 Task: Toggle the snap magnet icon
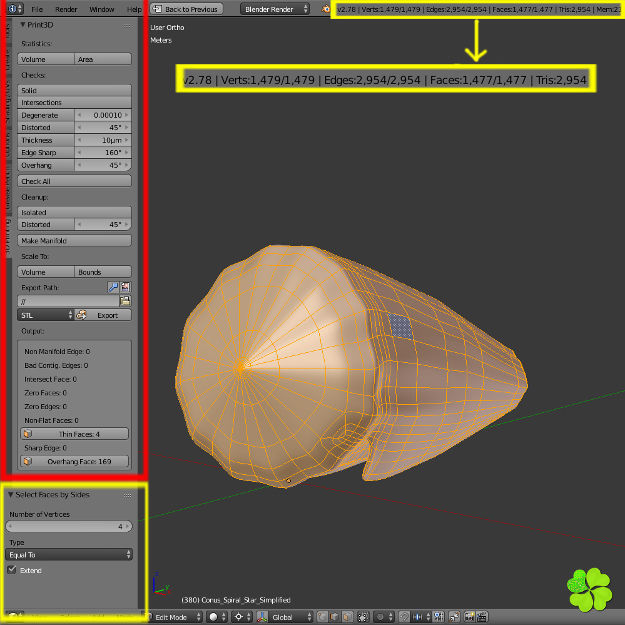pos(405,617)
